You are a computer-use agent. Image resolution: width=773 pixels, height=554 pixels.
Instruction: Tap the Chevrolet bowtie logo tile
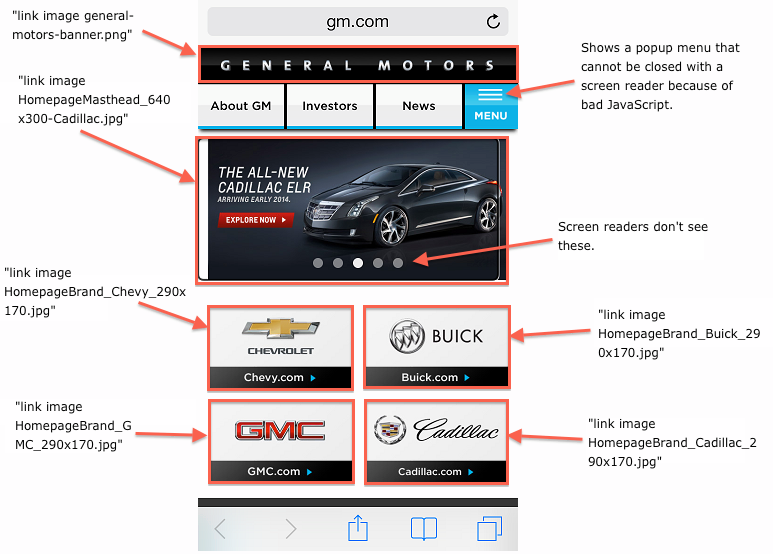(x=281, y=337)
